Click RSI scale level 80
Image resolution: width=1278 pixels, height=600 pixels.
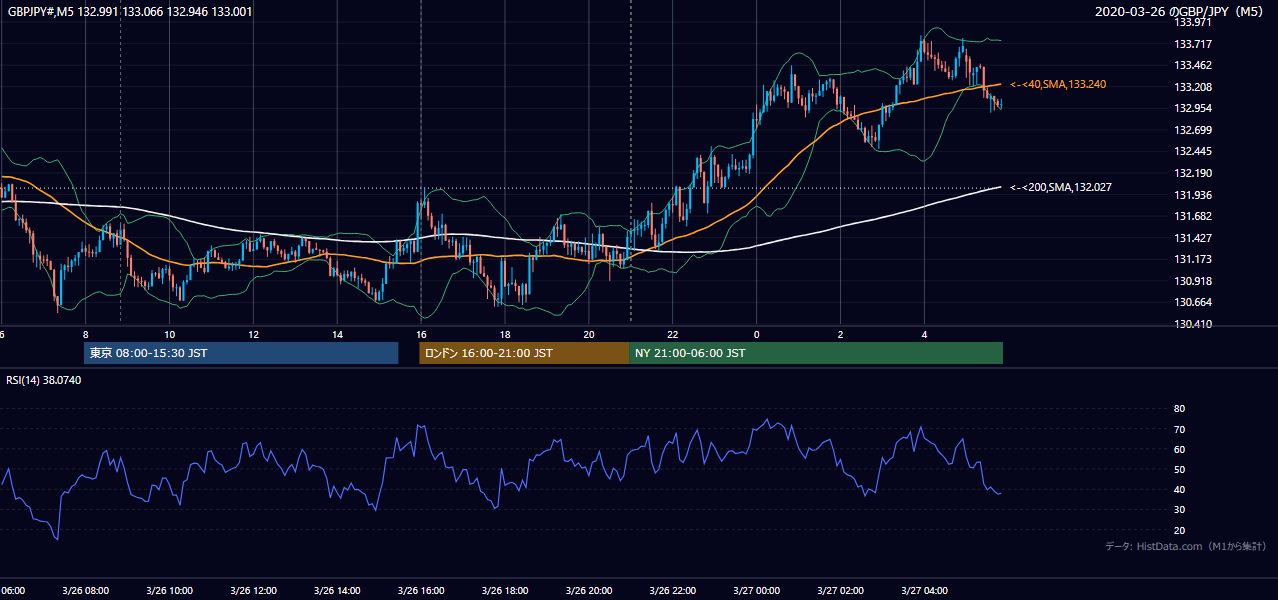point(1179,409)
